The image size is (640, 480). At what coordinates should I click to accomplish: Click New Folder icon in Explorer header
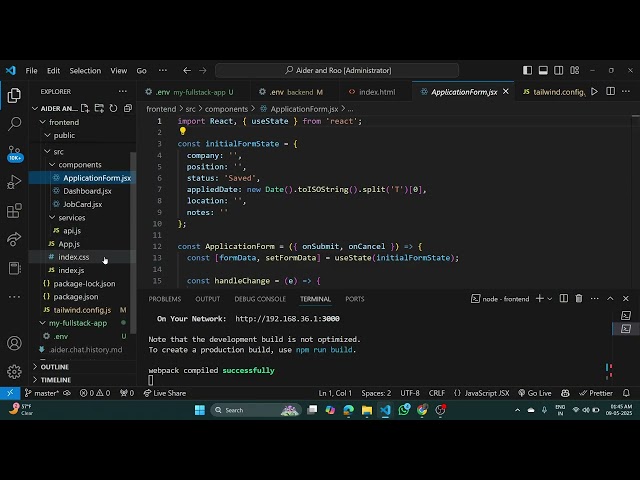pos(99,108)
